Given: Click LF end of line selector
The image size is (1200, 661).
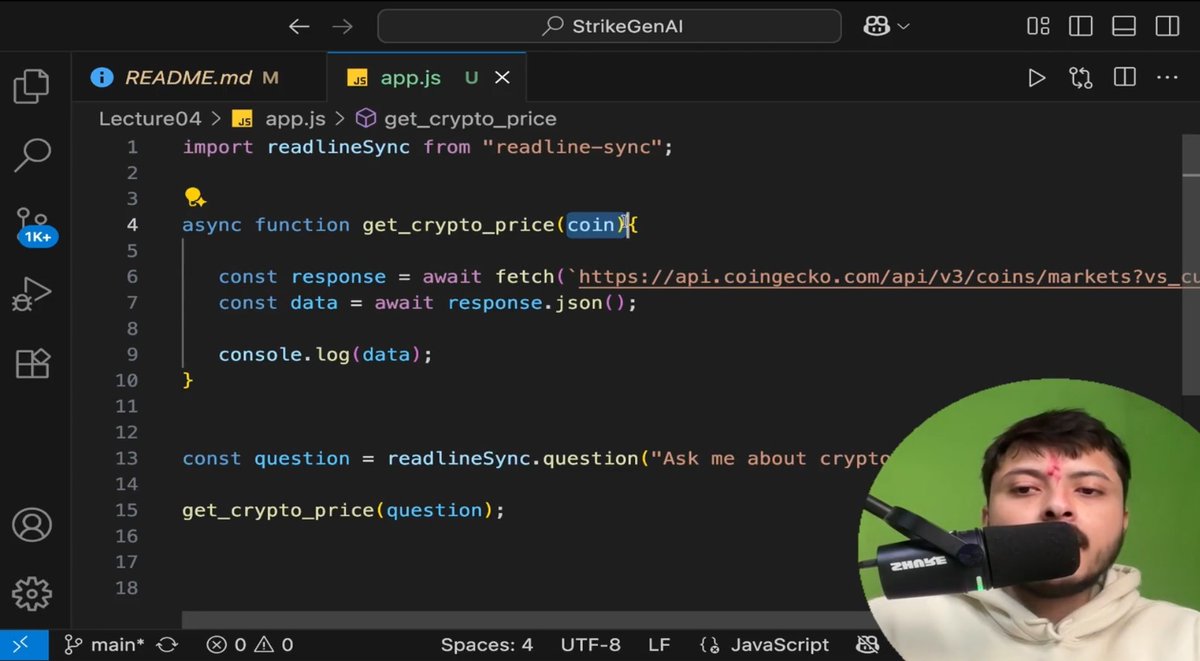Looking at the screenshot, I should click(659, 645).
